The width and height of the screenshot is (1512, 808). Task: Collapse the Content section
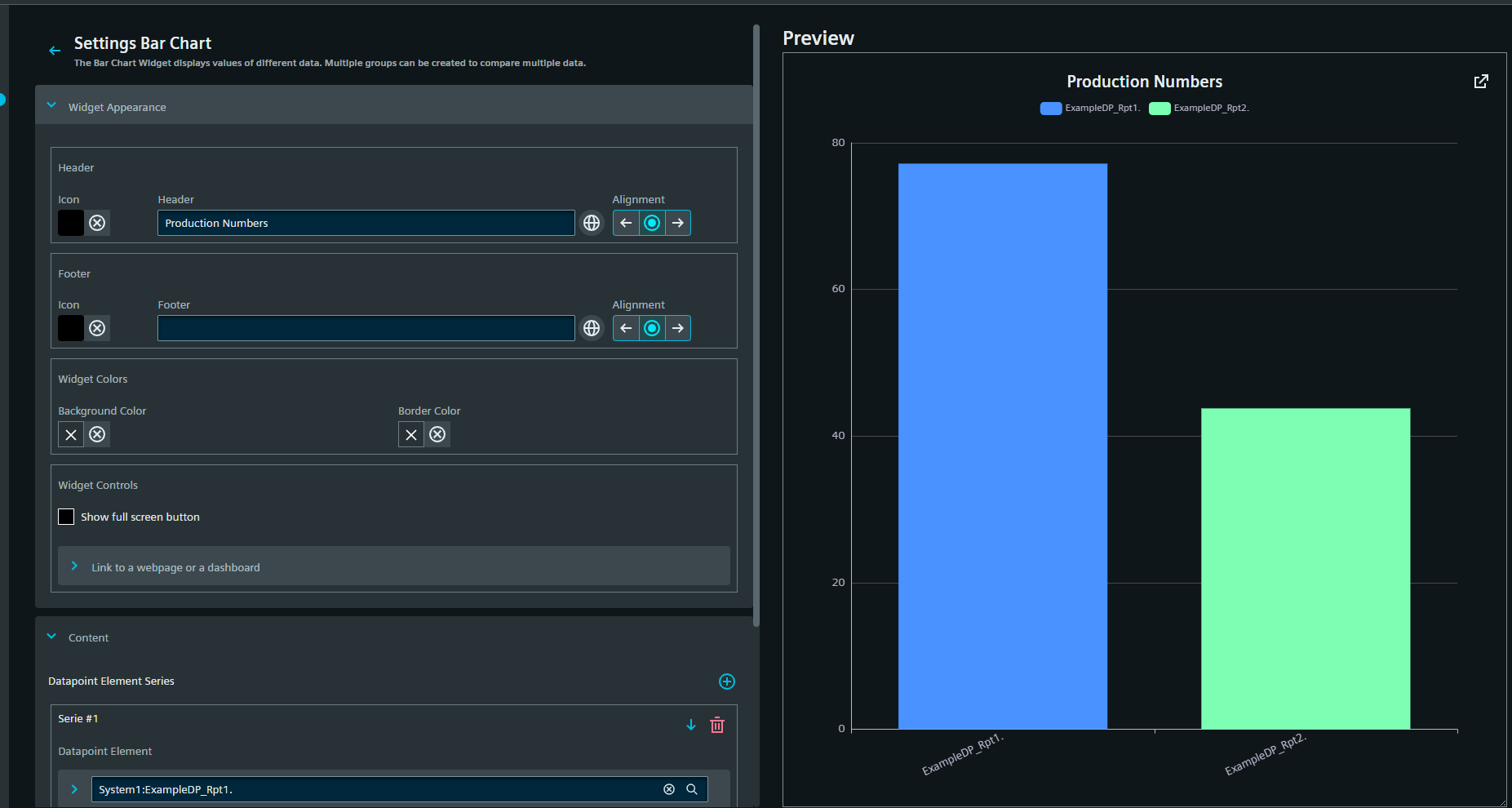coord(52,637)
